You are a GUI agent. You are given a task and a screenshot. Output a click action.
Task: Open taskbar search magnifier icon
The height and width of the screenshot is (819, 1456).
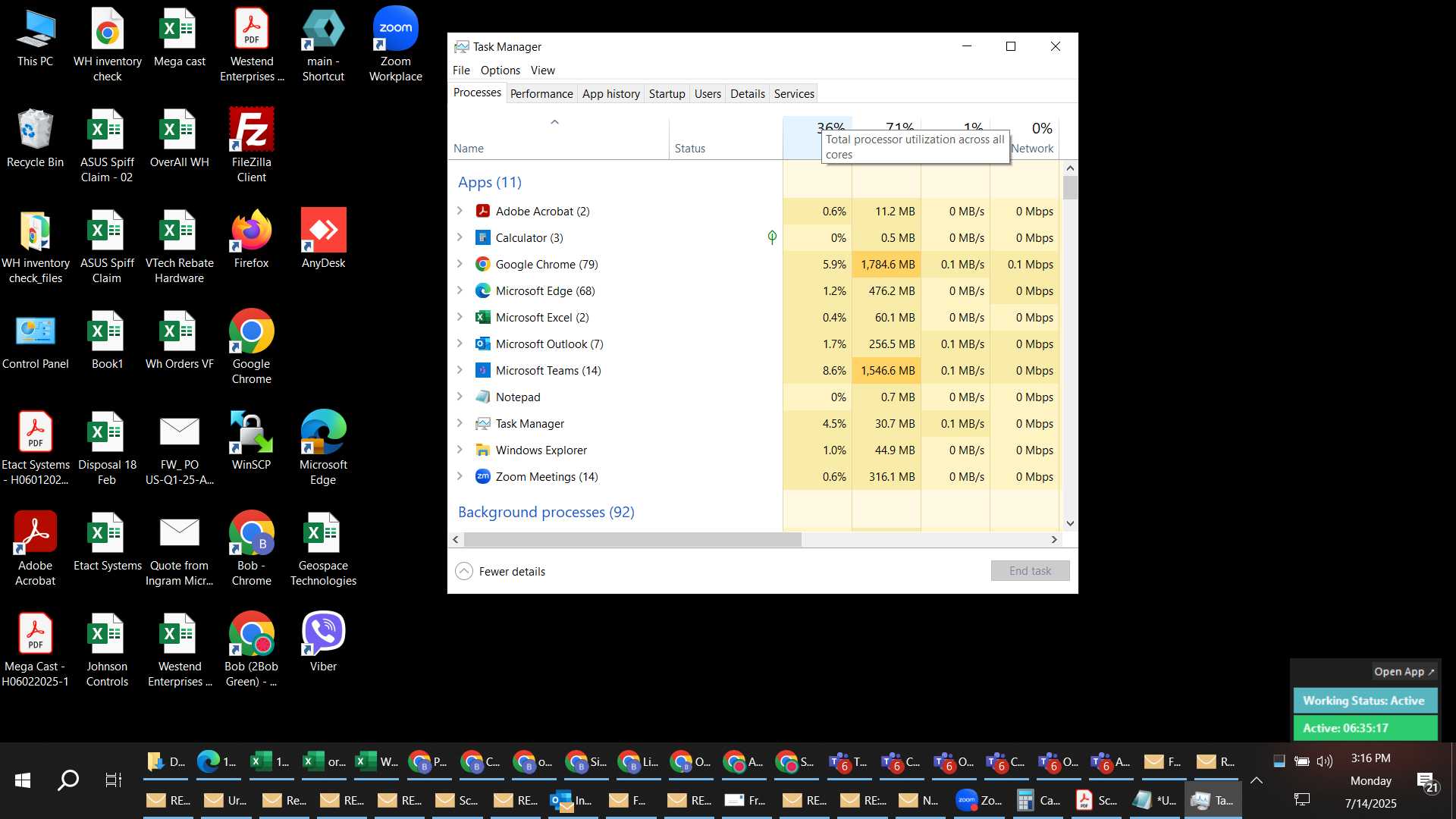coord(68,780)
